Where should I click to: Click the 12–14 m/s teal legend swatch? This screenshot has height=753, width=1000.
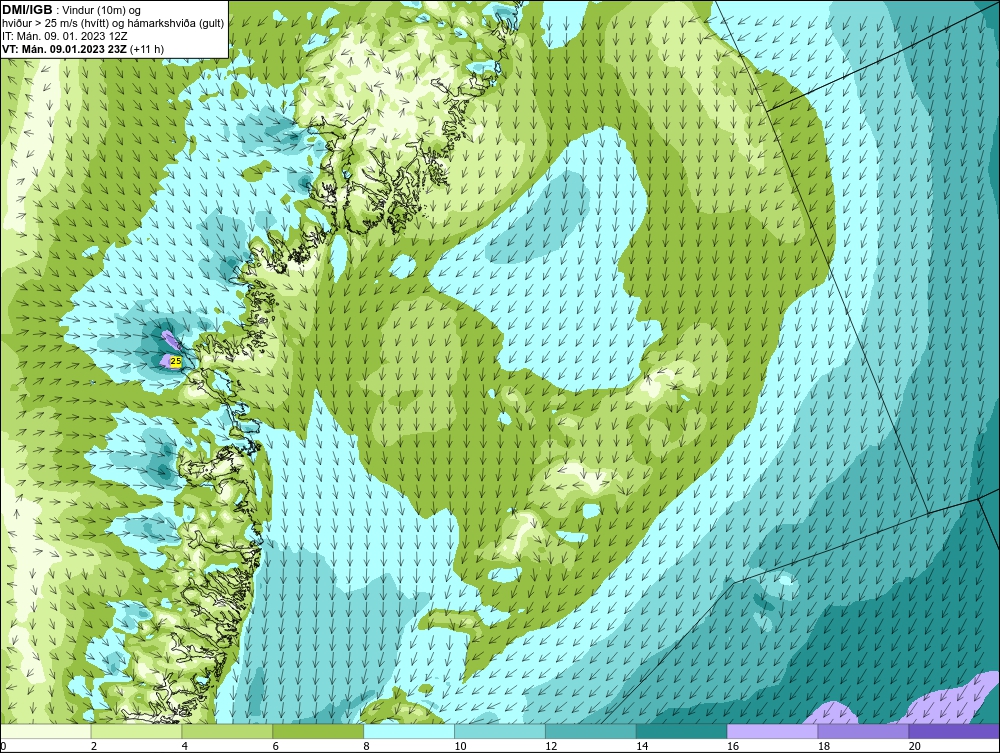pyautogui.click(x=591, y=731)
